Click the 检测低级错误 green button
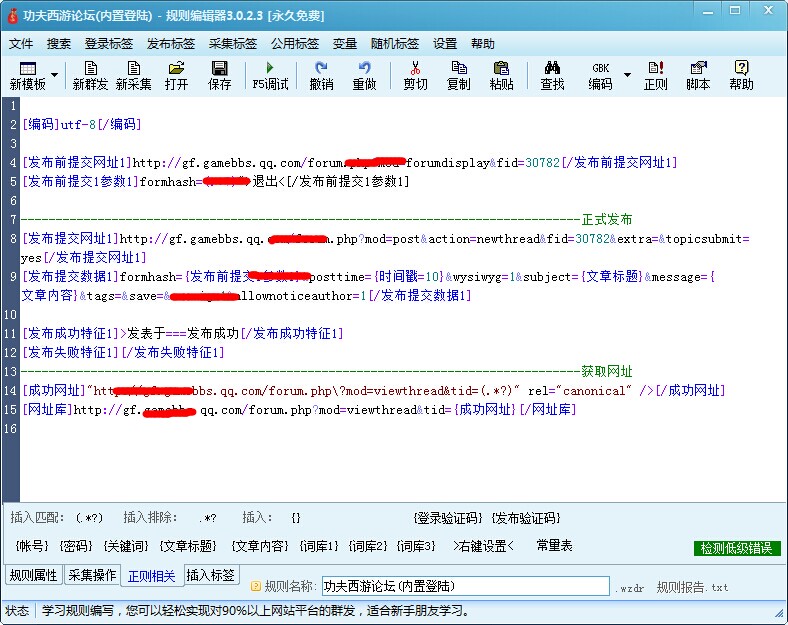The image size is (788, 625). [737, 548]
